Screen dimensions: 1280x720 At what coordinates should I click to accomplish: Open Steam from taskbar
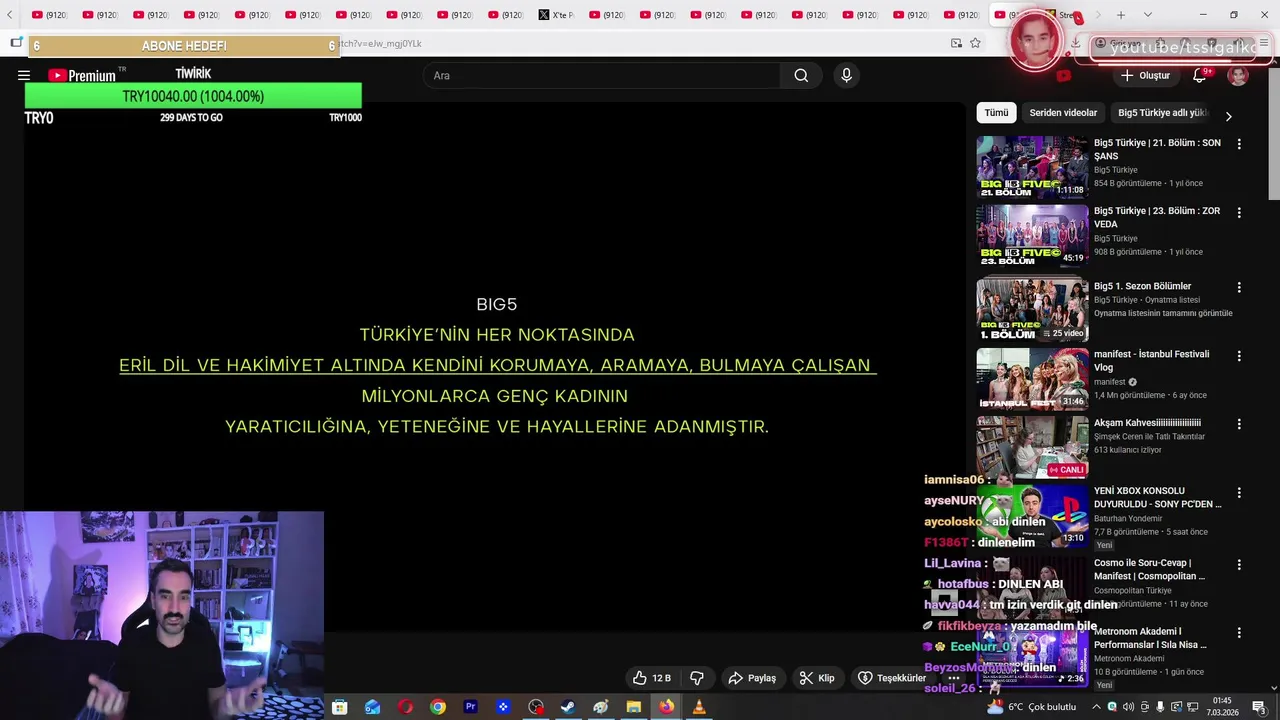[568, 707]
